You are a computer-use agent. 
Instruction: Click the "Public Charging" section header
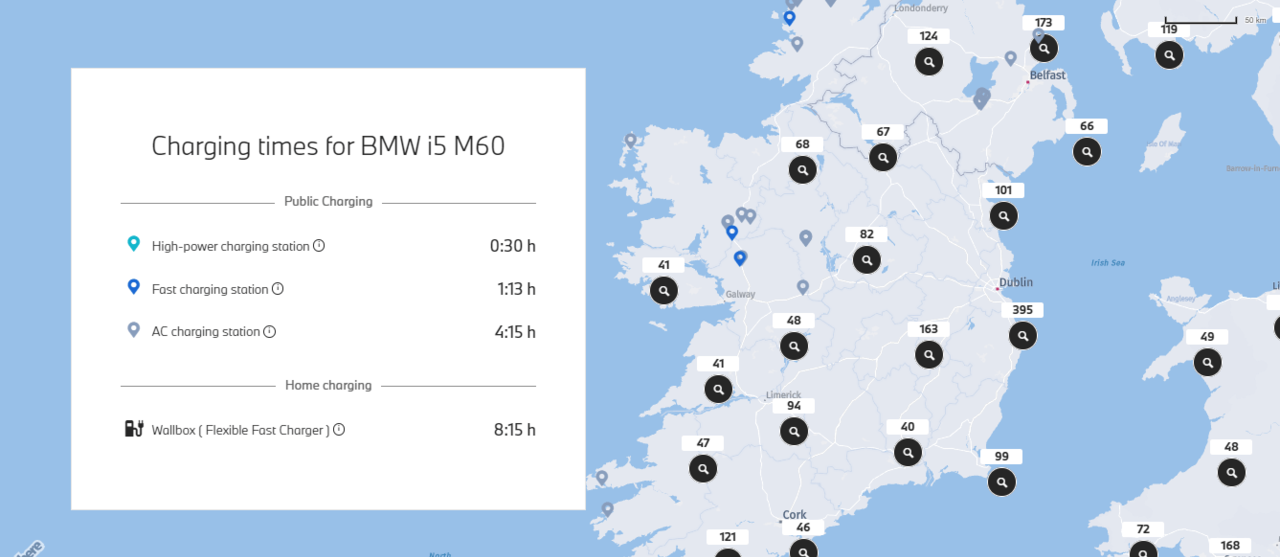click(328, 201)
